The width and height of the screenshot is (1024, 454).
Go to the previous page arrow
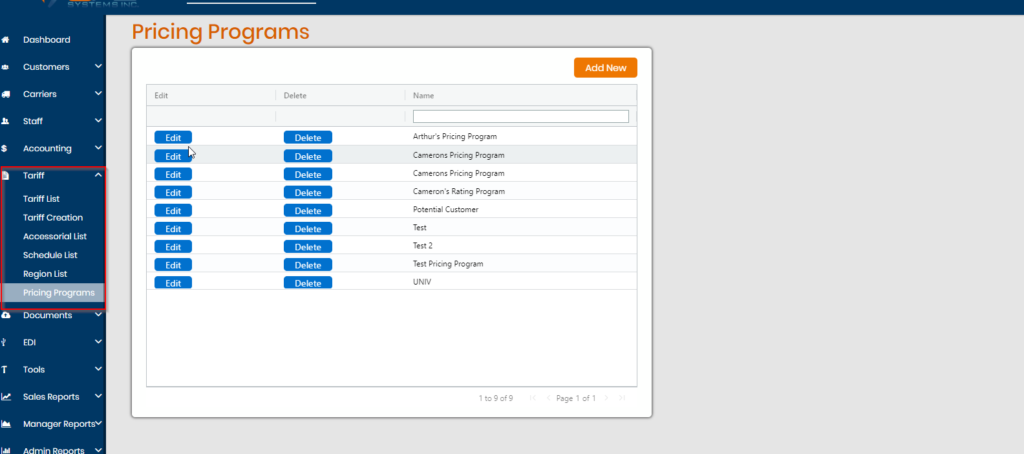(549, 398)
